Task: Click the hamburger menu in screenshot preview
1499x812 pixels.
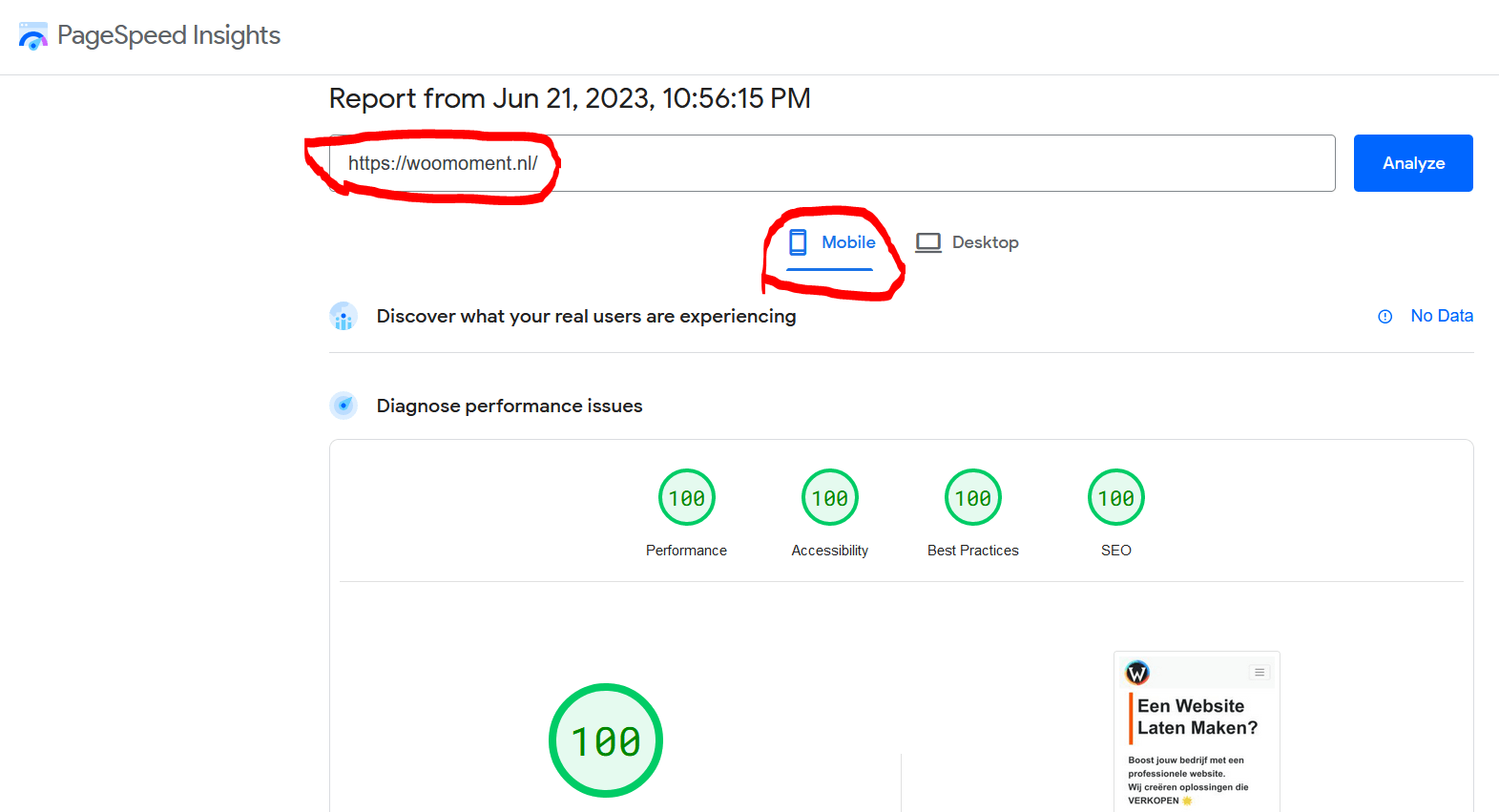Action: tap(1260, 673)
